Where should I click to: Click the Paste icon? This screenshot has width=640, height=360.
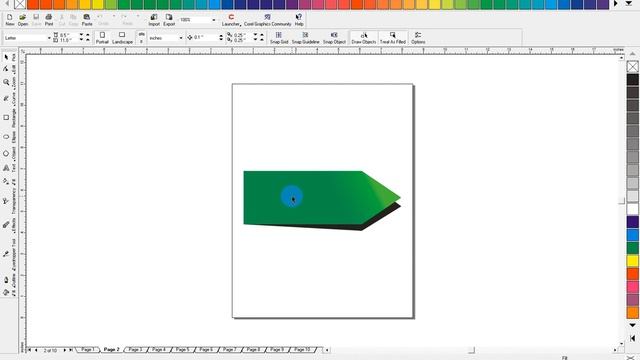[87, 20]
